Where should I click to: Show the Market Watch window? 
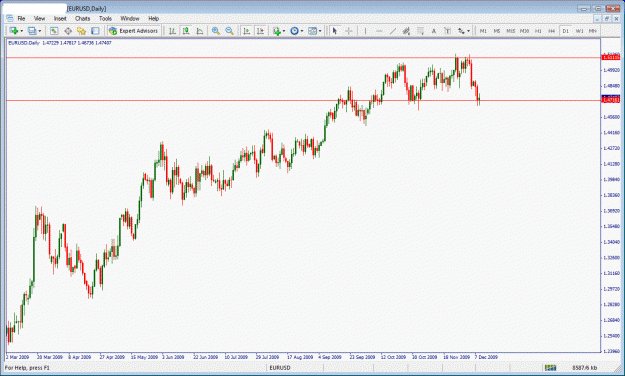(x=54, y=31)
